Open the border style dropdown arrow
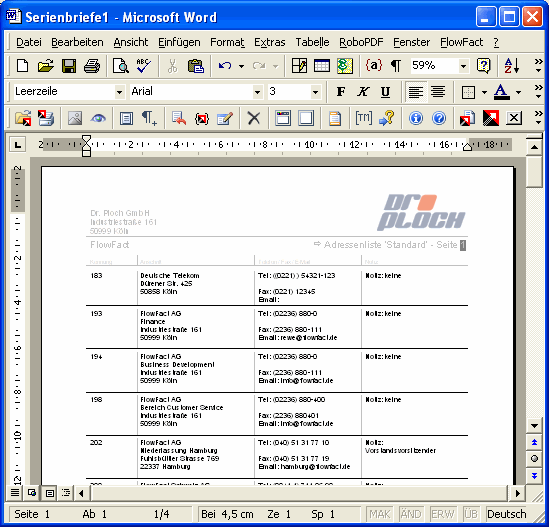Screen dimensions: 549x527 [x=484, y=92]
